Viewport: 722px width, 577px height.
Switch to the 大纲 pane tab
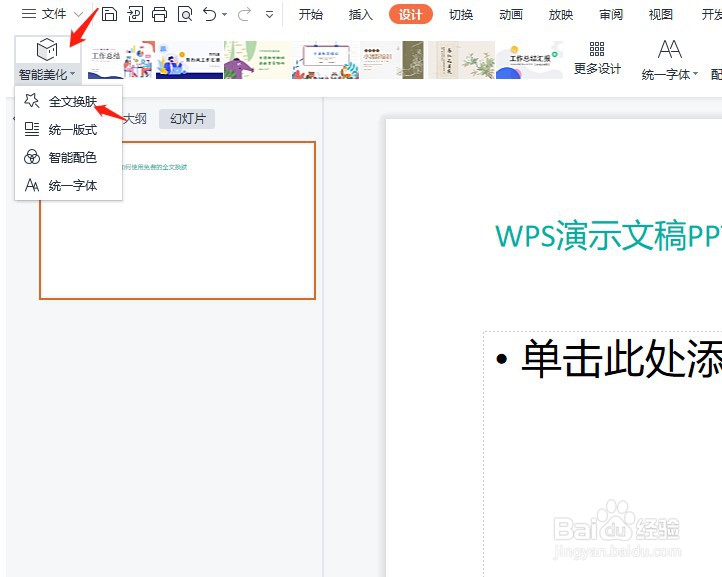coord(135,119)
